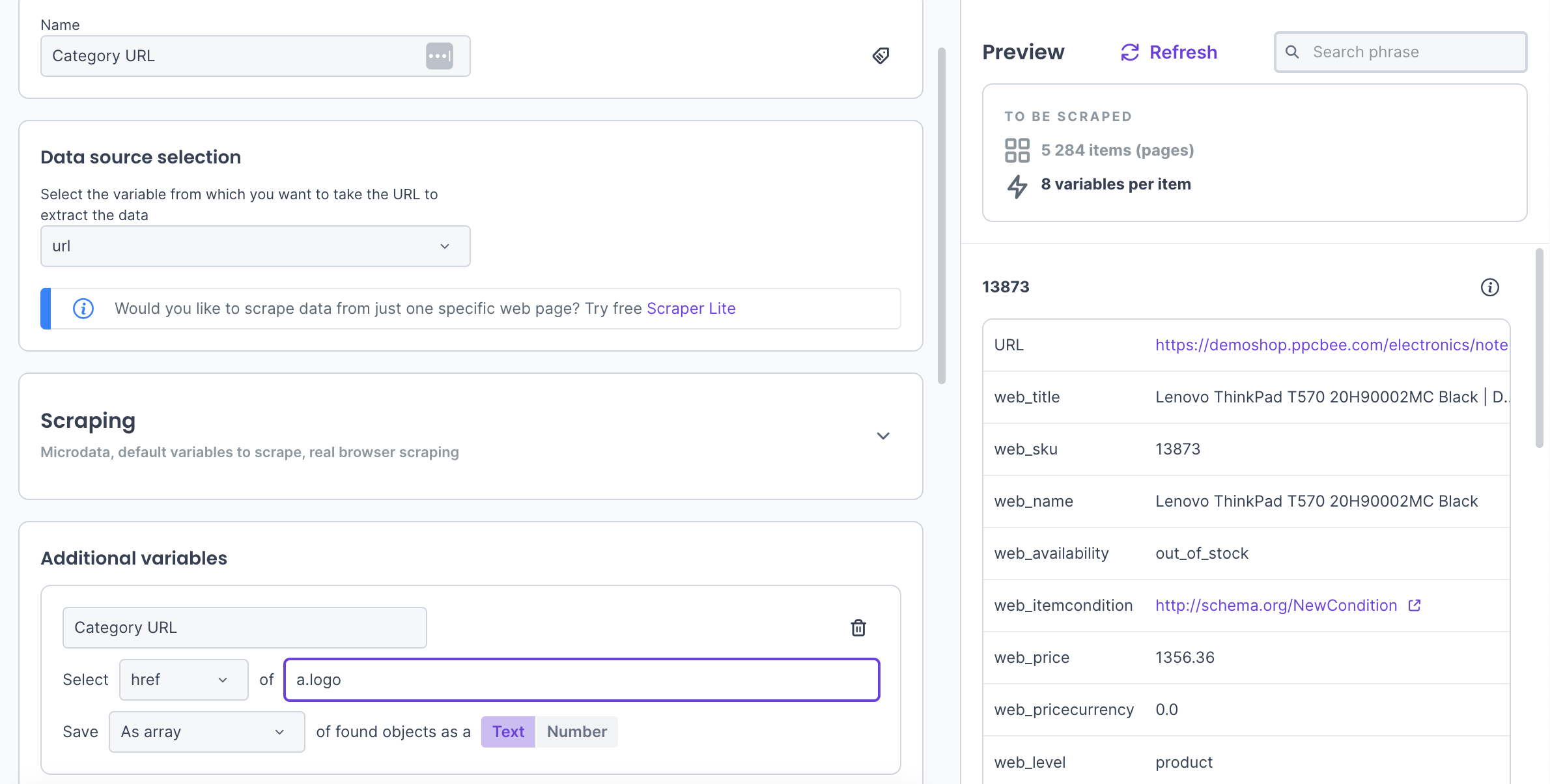The height and width of the screenshot is (784, 1550).
Task: Click the left panel vertical scrollbar
Action: [941, 215]
